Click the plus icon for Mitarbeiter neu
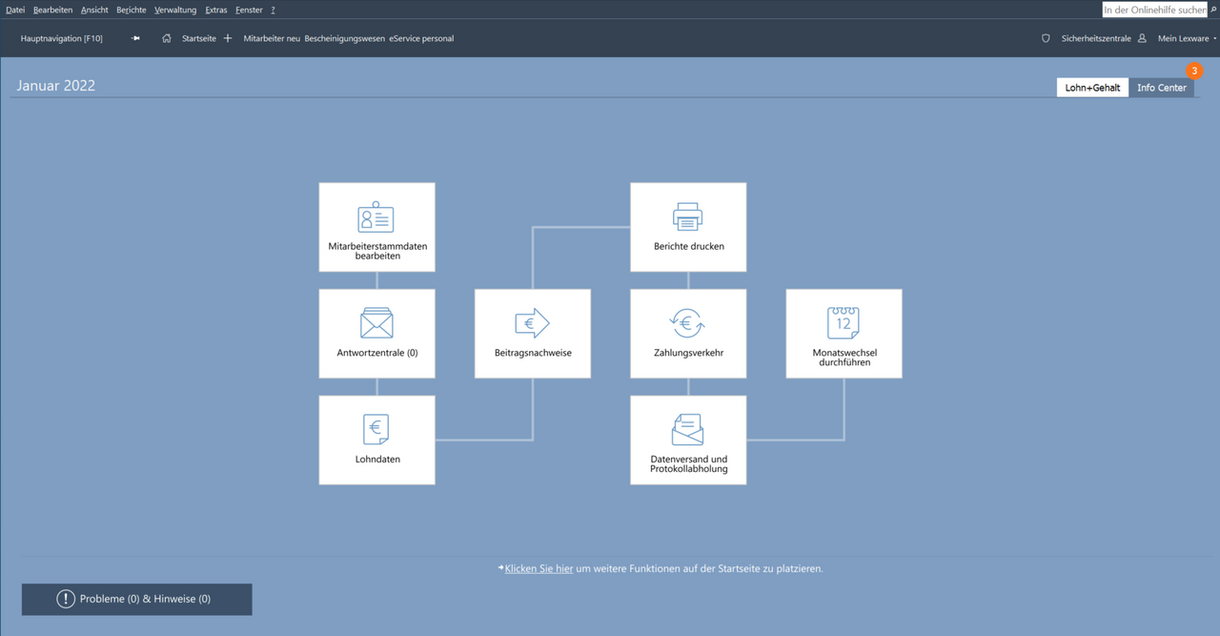This screenshot has height=636, width=1220. tap(228, 38)
